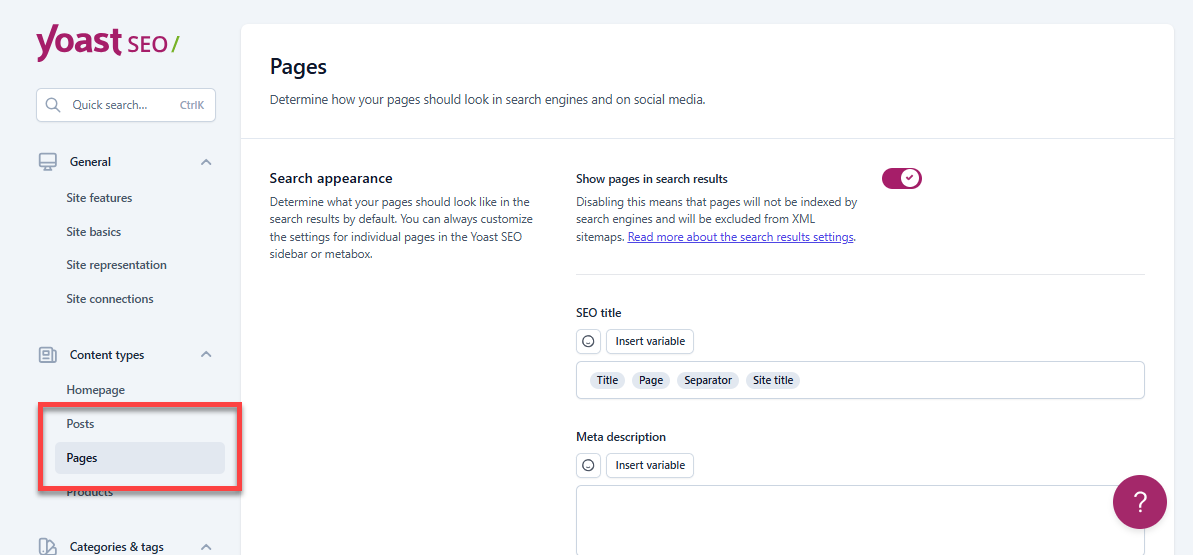Click the SEO title input area
Image resolution: width=1193 pixels, height=555 pixels.
(x=861, y=380)
